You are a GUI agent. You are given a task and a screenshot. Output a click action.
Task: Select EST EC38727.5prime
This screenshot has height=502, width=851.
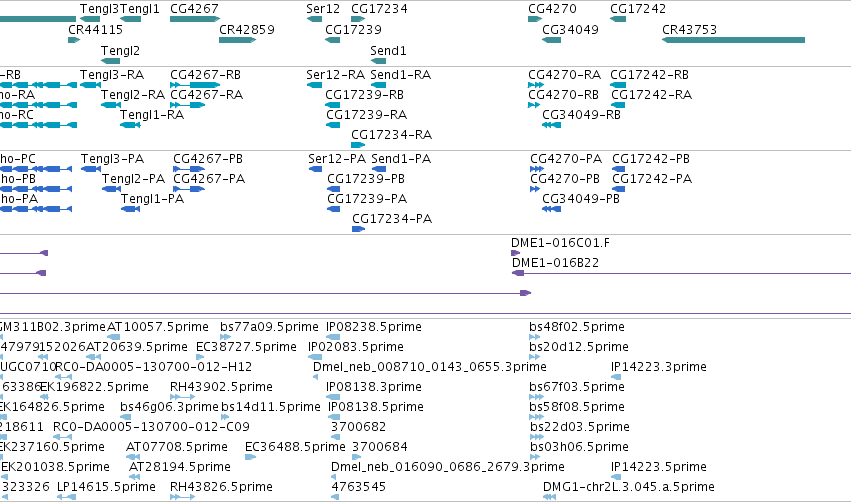[x=246, y=347]
